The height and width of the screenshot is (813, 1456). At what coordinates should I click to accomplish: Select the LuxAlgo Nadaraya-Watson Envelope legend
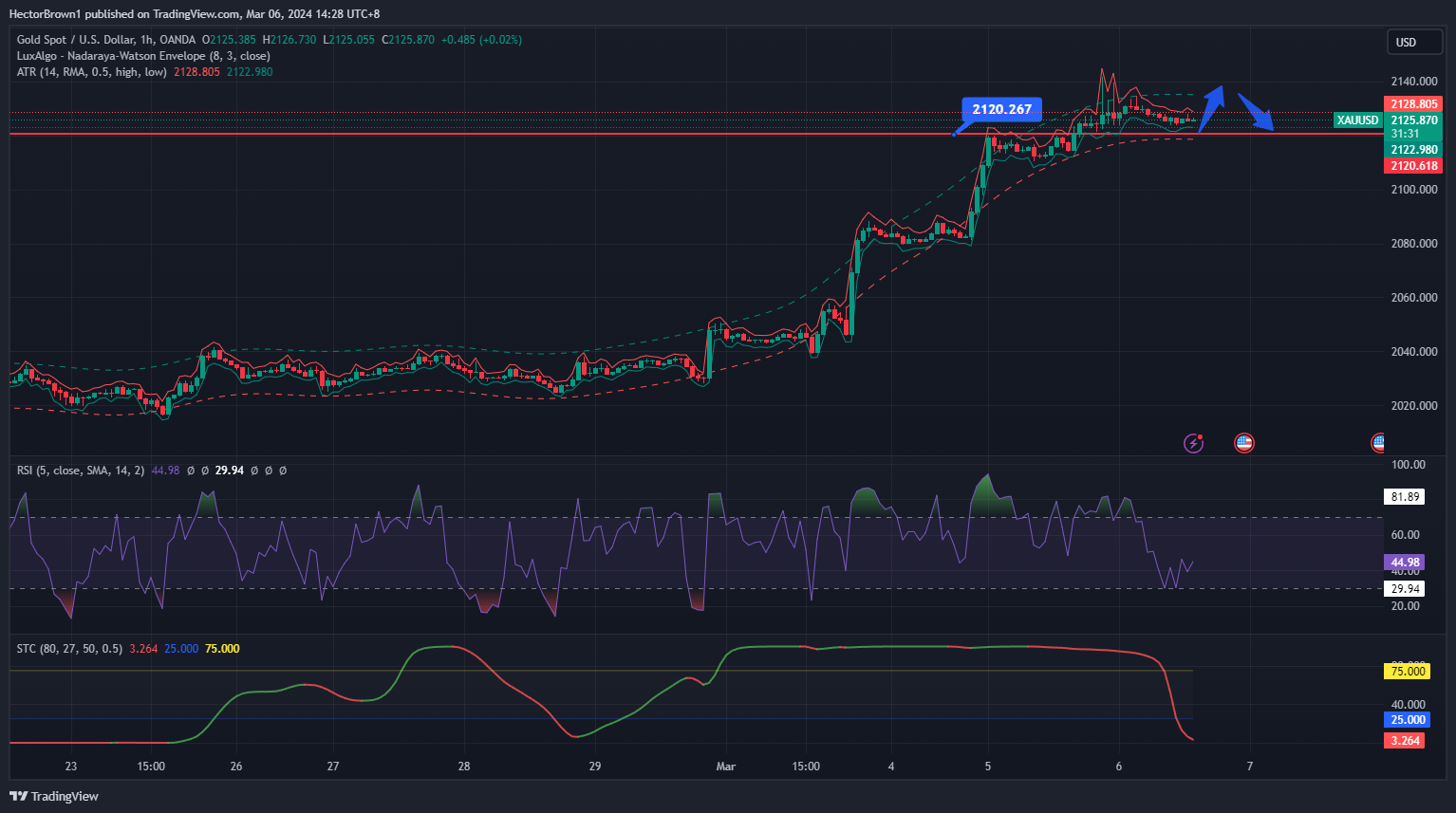coord(143,56)
